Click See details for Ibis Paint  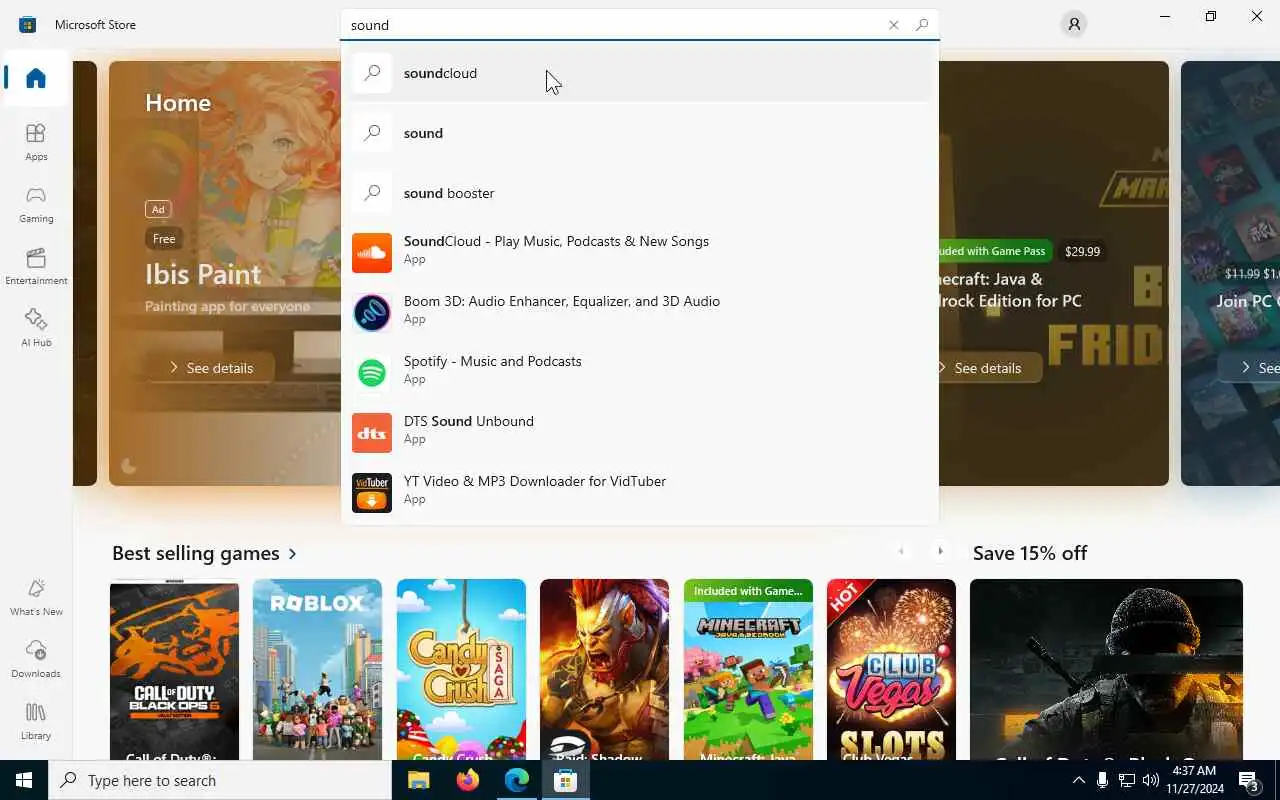pos(210,368)
